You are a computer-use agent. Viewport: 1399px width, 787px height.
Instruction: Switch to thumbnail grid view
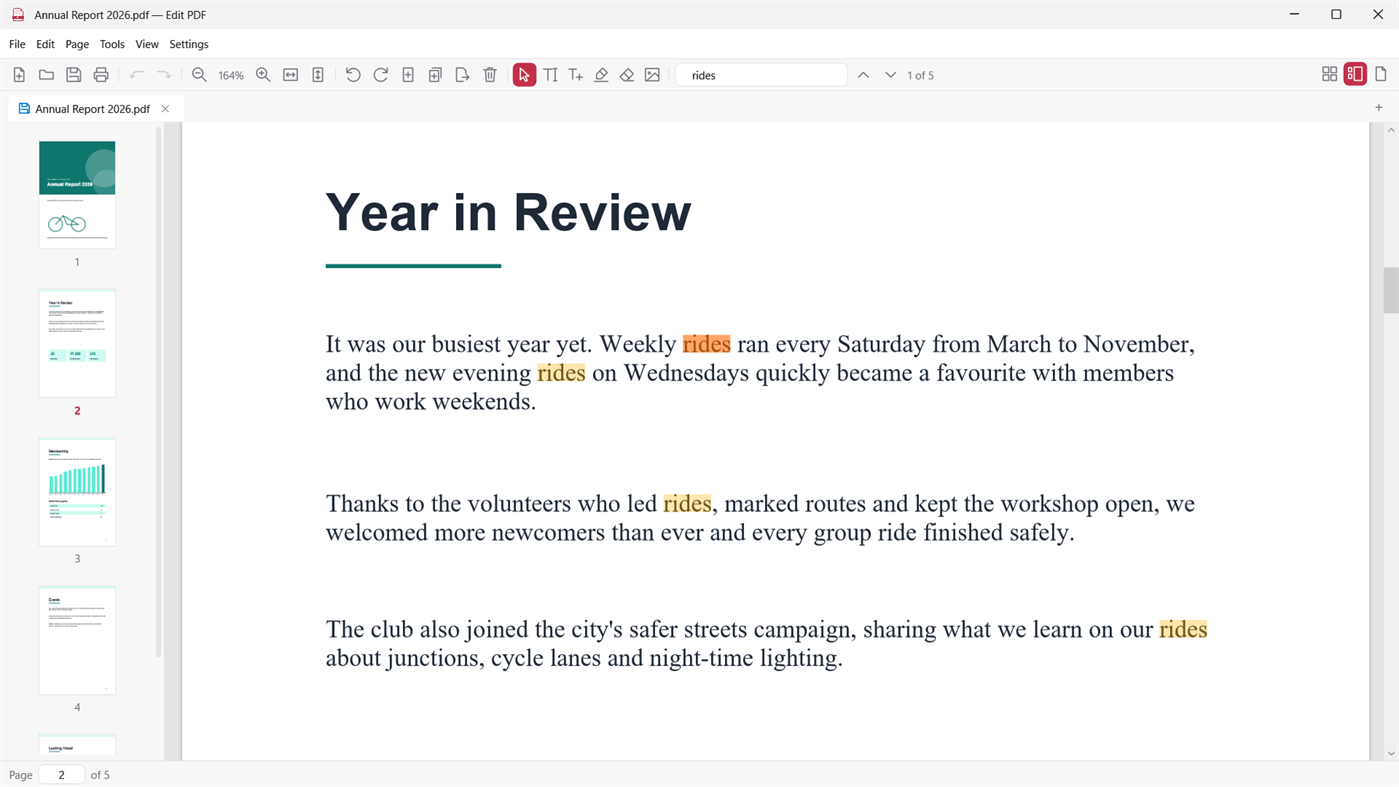coord(1330,74)
